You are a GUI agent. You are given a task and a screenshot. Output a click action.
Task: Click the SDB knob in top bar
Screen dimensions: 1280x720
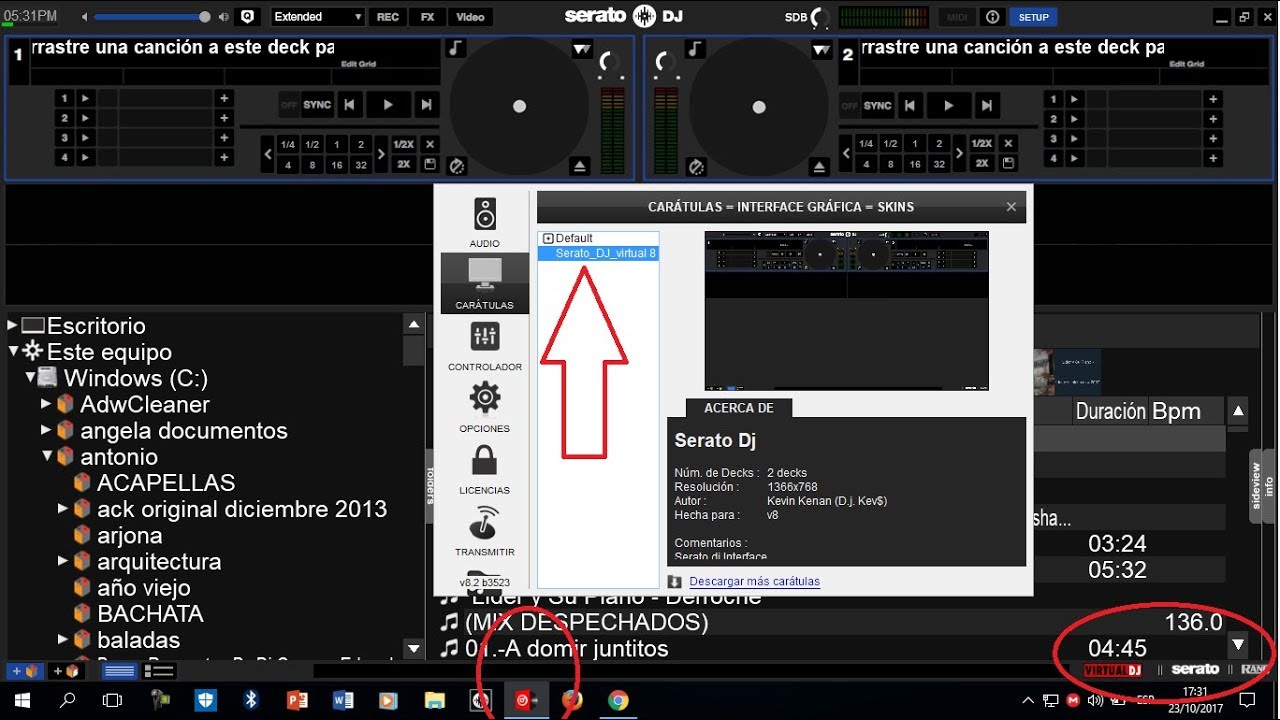point(820,17)
